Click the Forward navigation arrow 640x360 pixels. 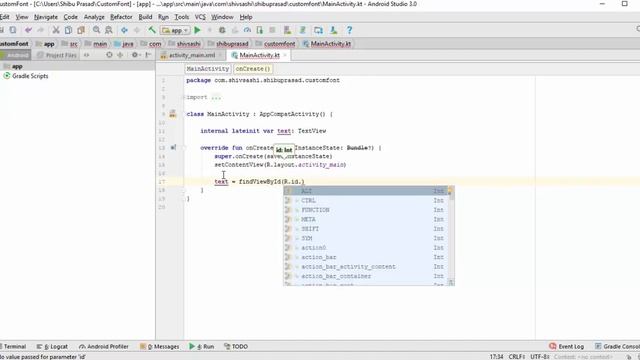click(x=137, y=30)
